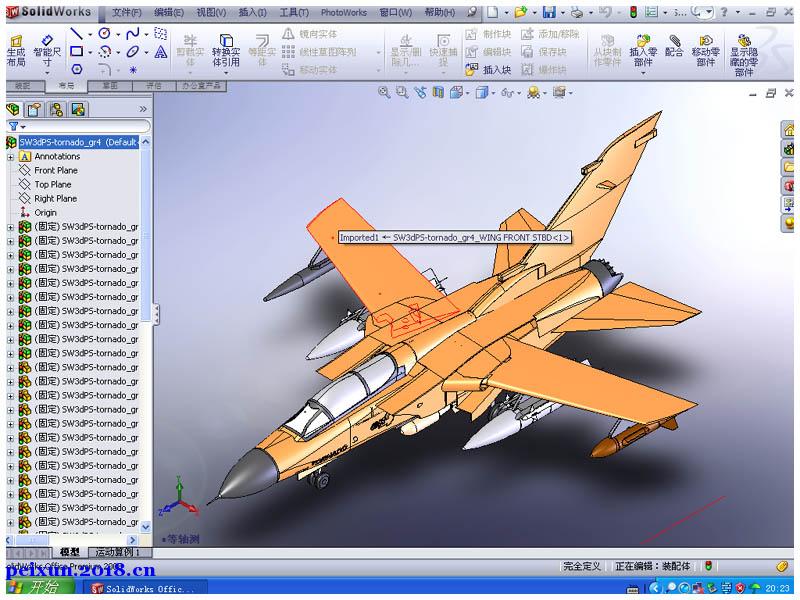Select SW3dPS-tornado_gr4 root assembly node

[x=78, y=142]
